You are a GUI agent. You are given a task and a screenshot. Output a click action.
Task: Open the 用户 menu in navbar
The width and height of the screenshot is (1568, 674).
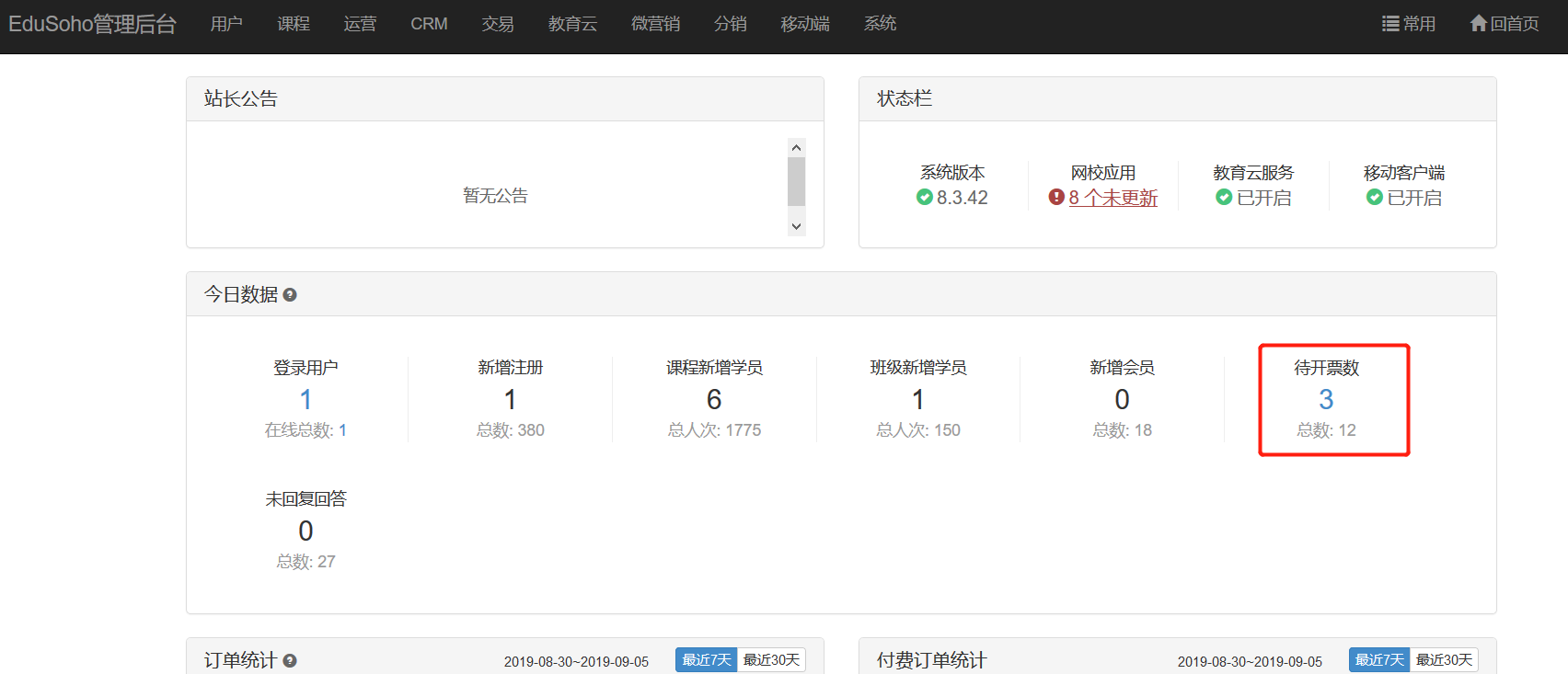[226, 24]
